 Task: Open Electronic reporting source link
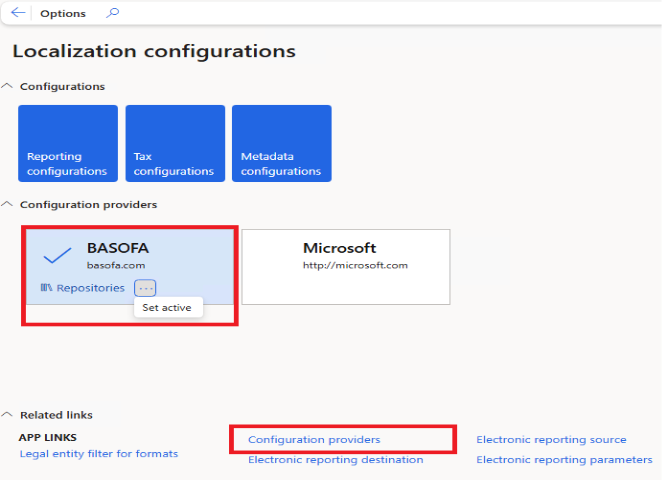click(x=551, y=440)
